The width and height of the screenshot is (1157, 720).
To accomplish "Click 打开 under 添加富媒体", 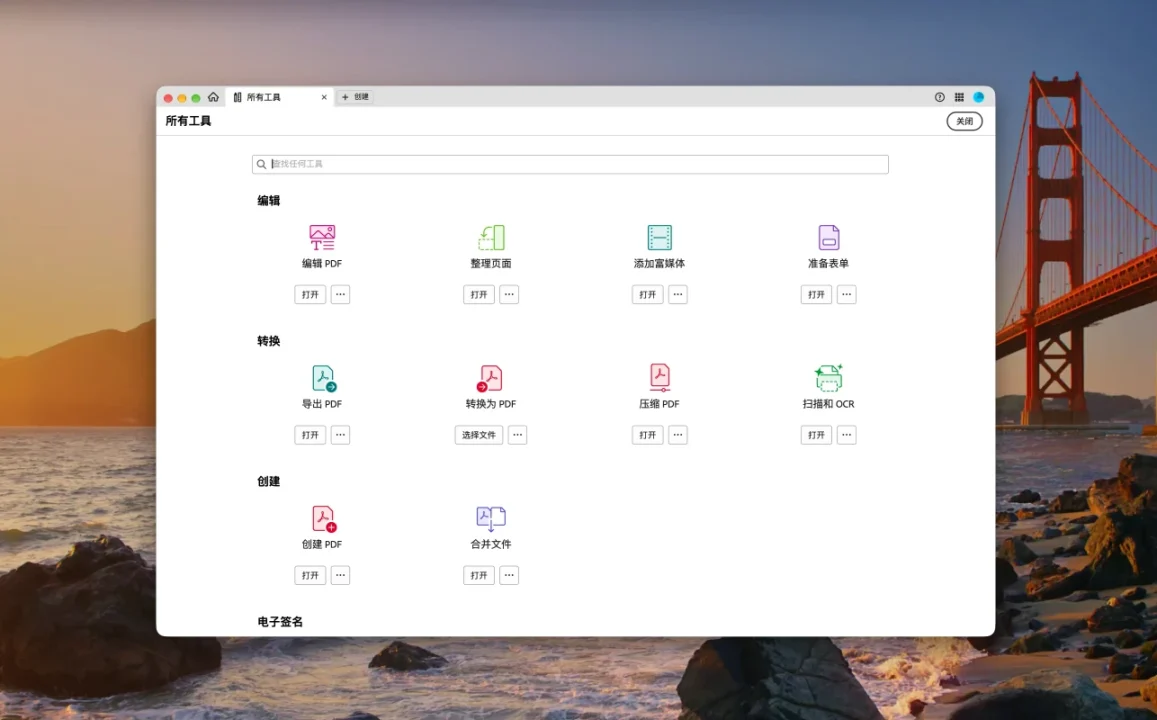I will click(x=647, y=294).
